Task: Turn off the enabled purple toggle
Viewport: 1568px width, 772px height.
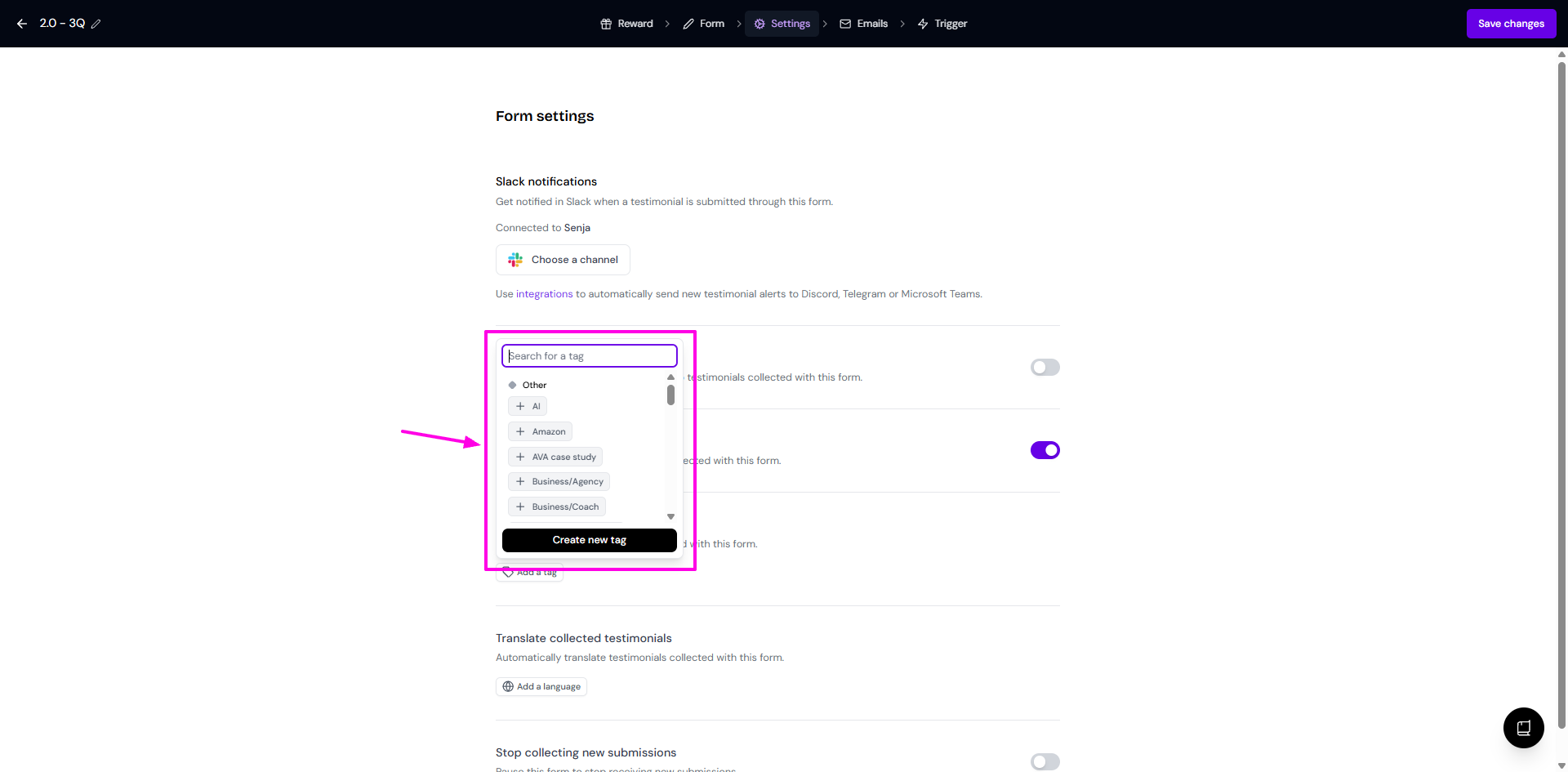Action: pos(1045,450)
